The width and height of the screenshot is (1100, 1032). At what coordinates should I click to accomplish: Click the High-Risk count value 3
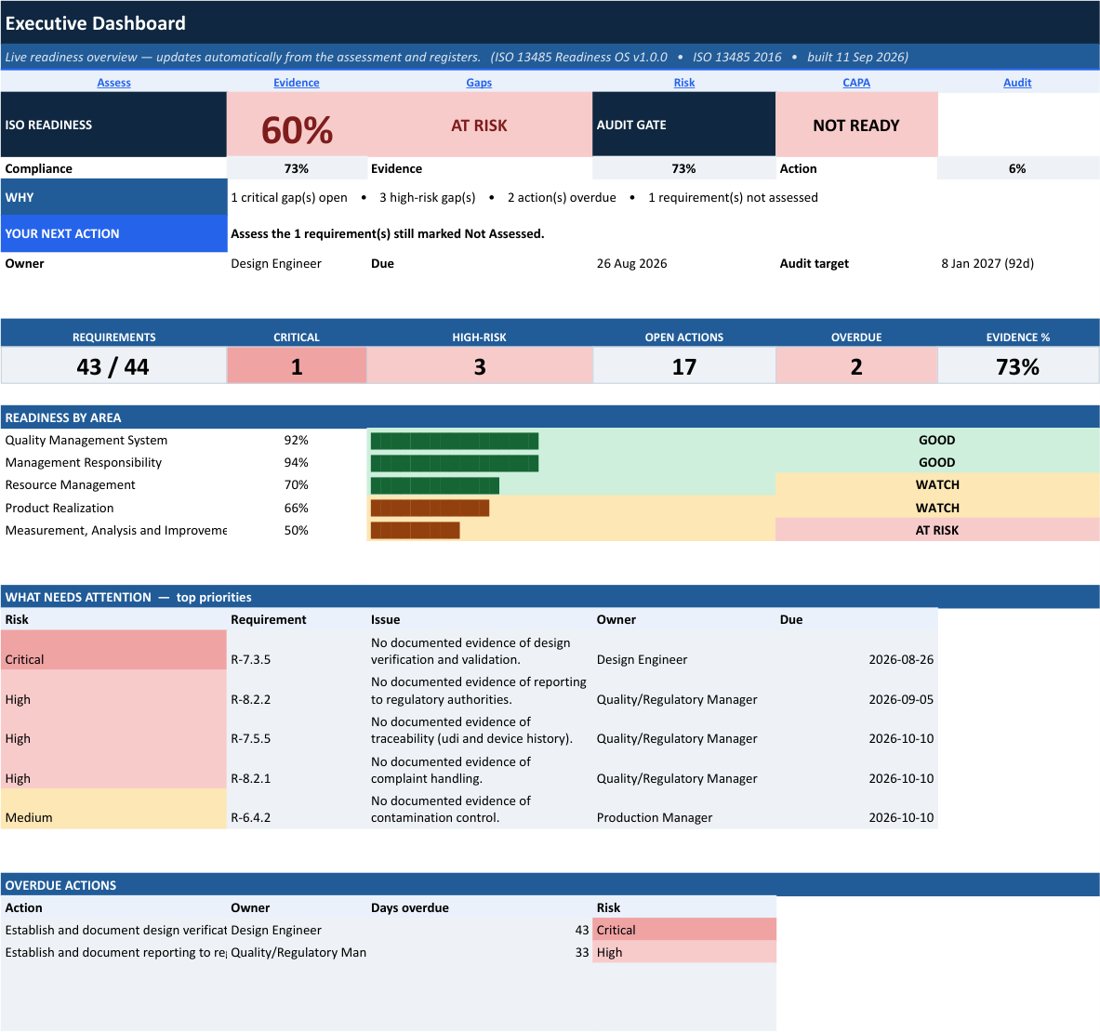click(479, 367)
